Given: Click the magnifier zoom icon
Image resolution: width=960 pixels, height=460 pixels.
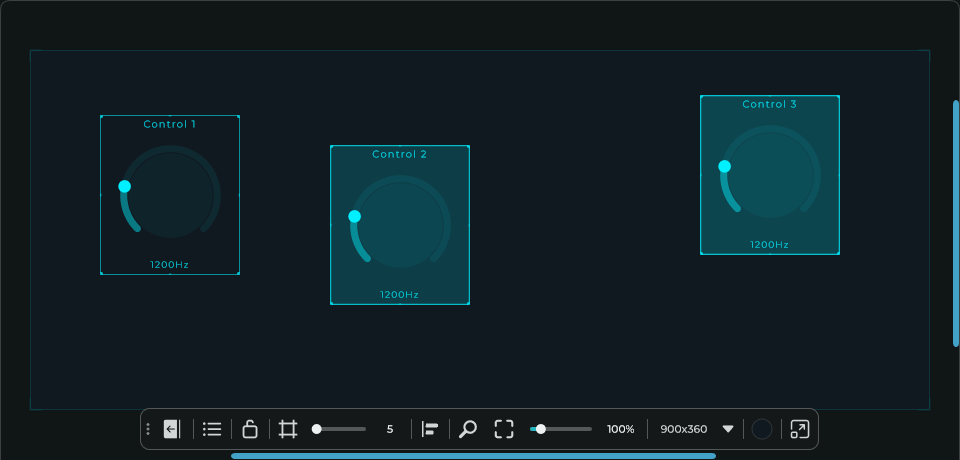Looking at the screenshot, I should pyautogui.click(x=468, y=429).
